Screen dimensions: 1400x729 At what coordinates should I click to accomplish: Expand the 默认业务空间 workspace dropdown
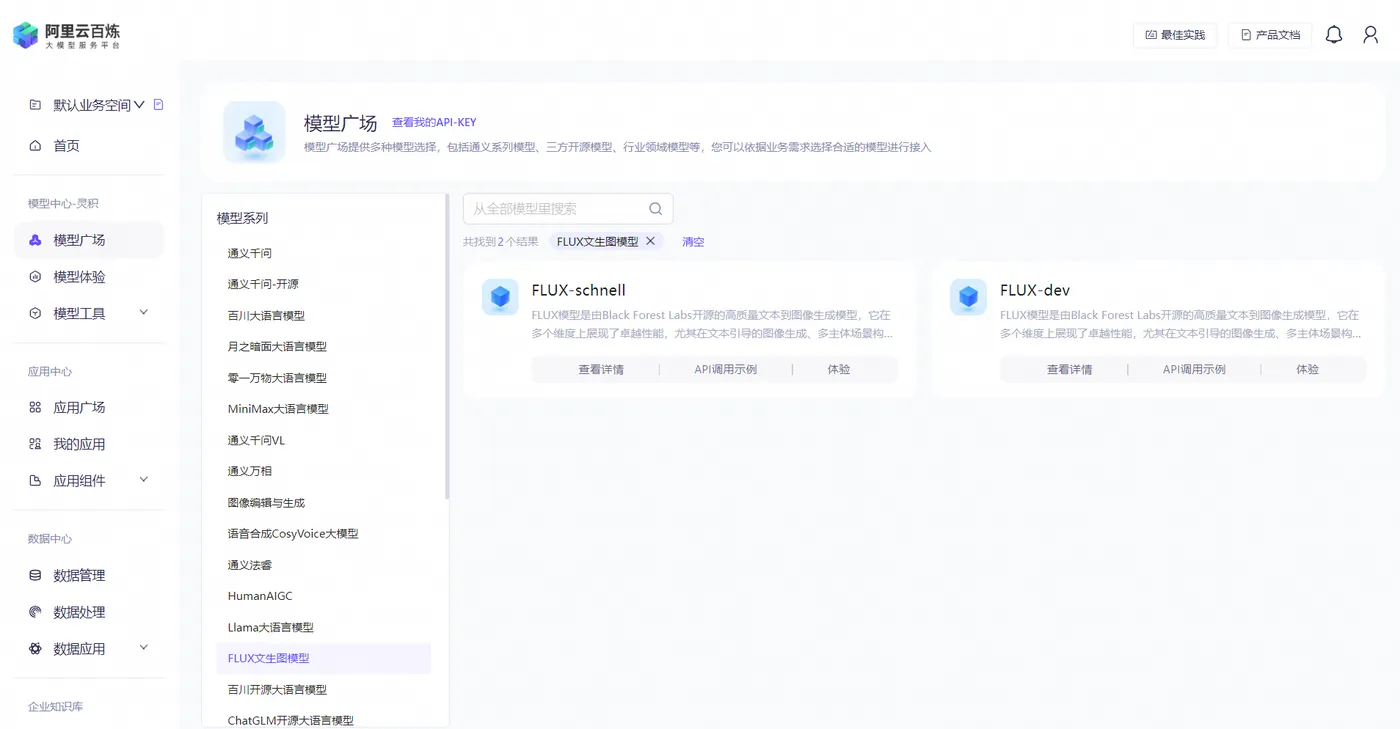coord(139,105)
